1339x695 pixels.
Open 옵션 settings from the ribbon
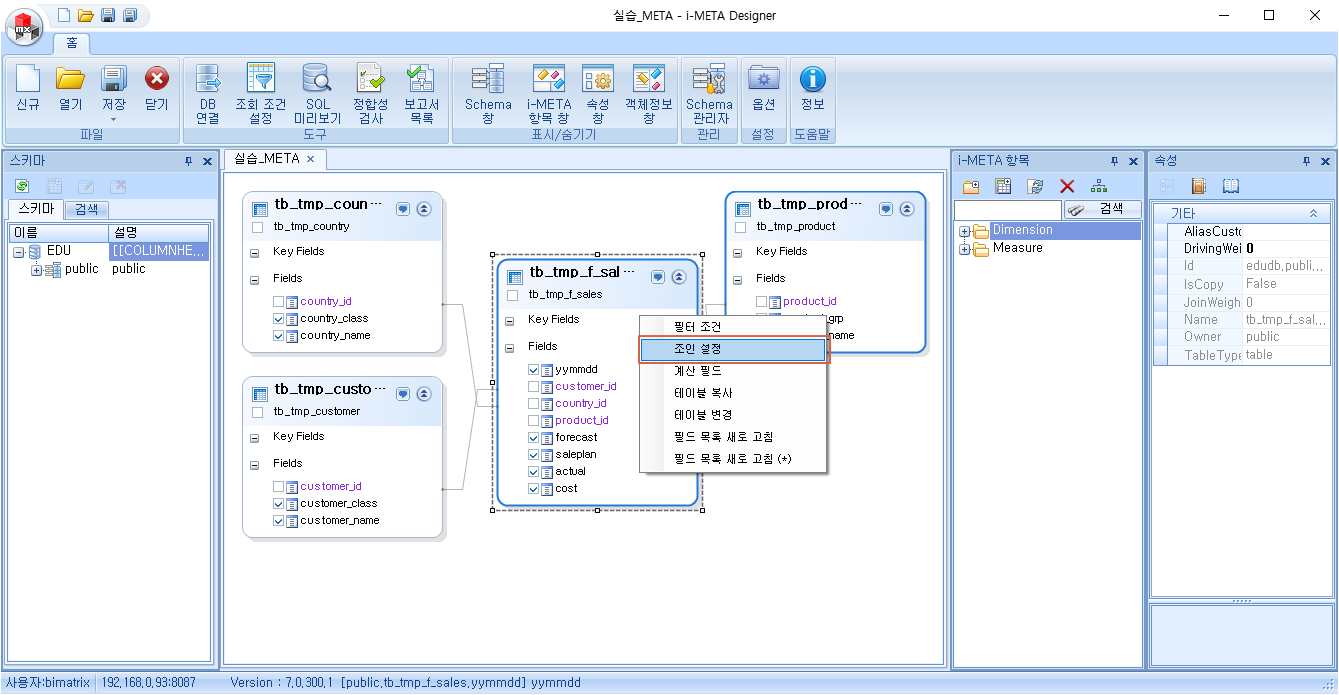(x=764, y=89)
